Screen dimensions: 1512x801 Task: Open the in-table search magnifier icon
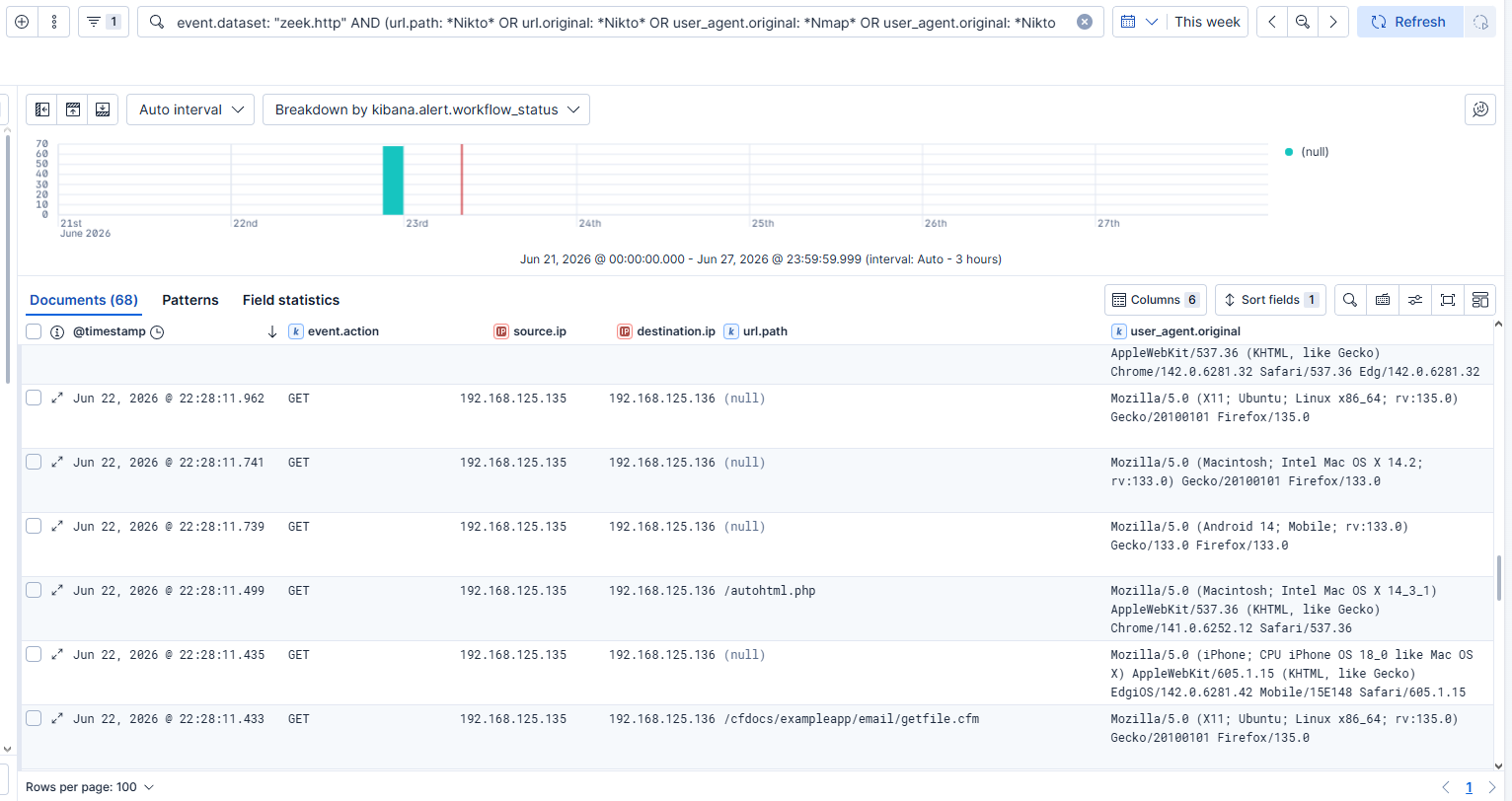(x=1350, y=300)
